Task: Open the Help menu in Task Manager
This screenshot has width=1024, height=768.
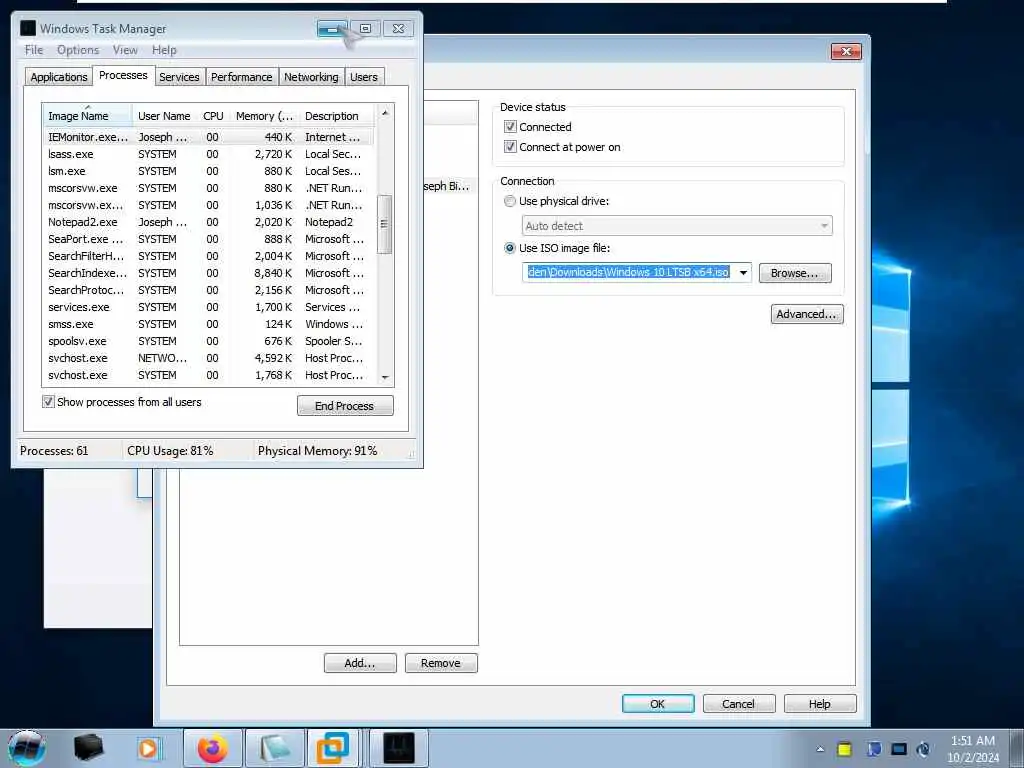Action: tap(165, 50)
